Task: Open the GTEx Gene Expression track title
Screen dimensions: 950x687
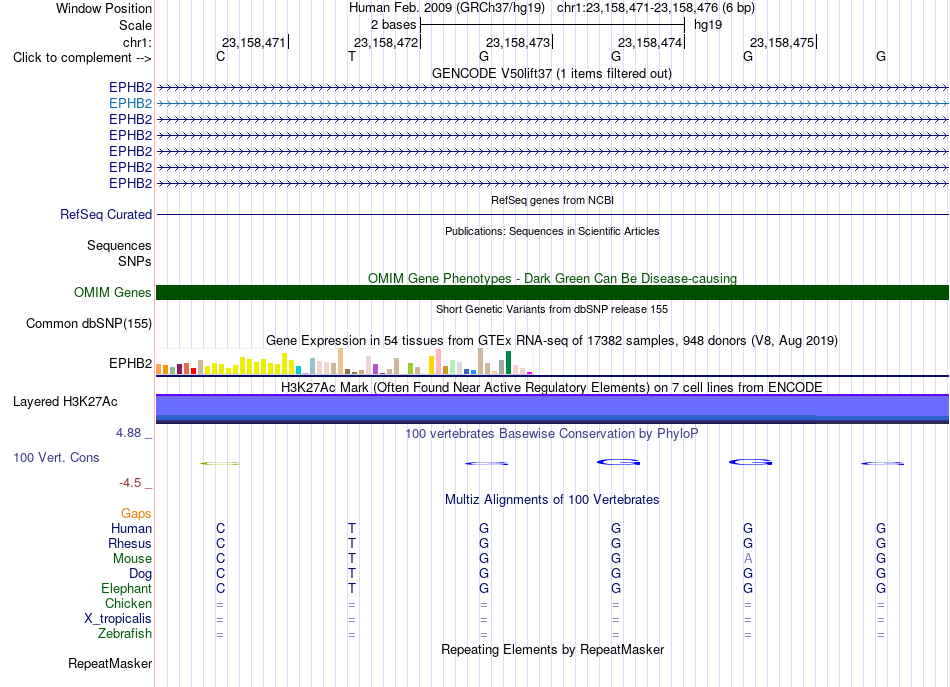Action: coord(552,340)
